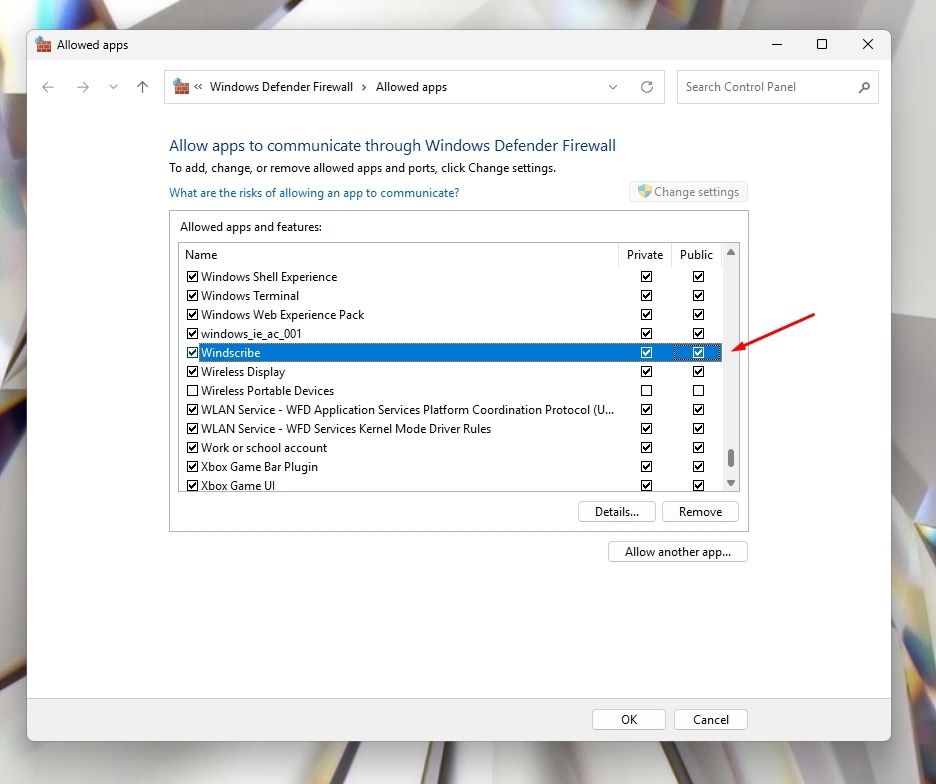Image resolution: width=936 pixels, height=784 pixels.
Task: Click the up one level arrow
Action: click(142, 87)
